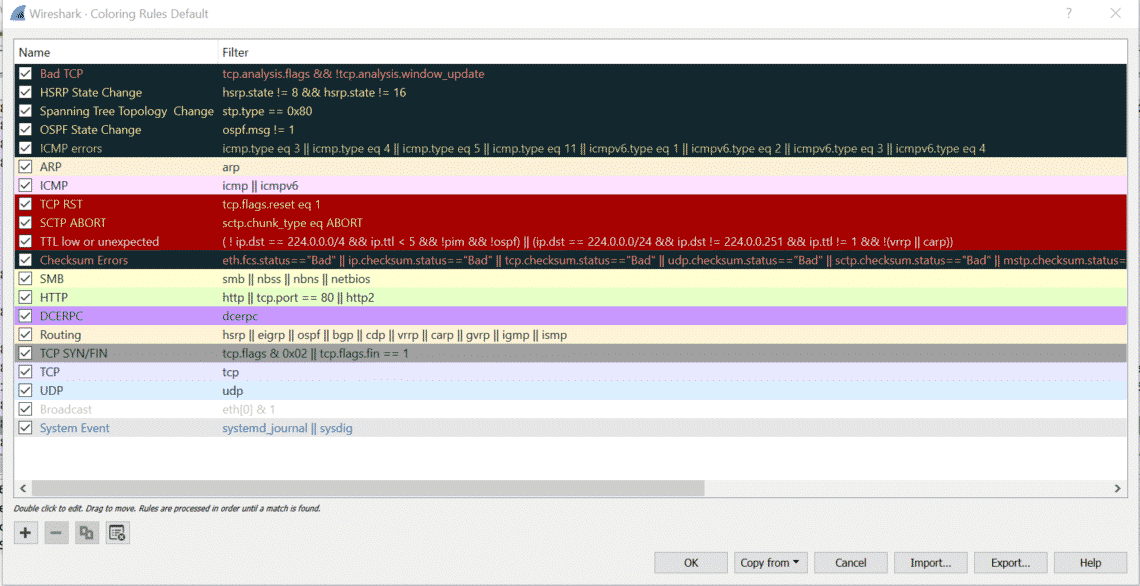This screenshot has width=1140, height=586.
Task: Select filter 'eth[0] & 1'
Action: coord(249,409)
